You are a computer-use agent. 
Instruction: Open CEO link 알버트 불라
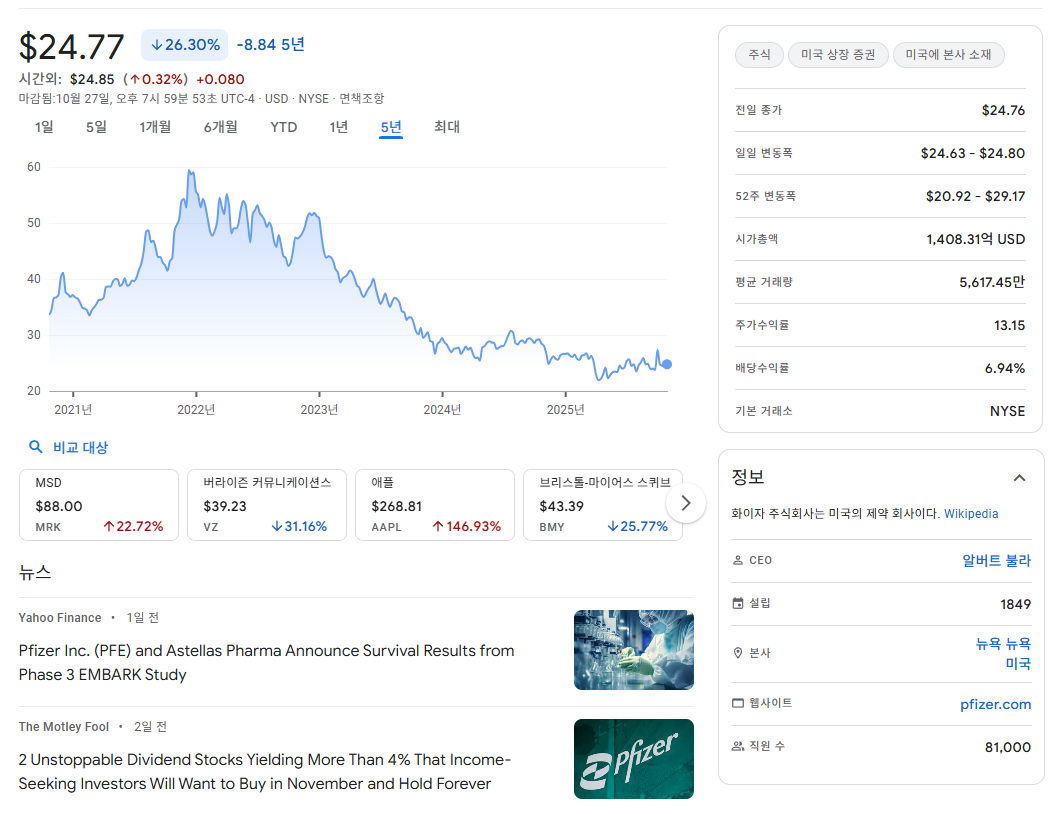pos(996,560)
